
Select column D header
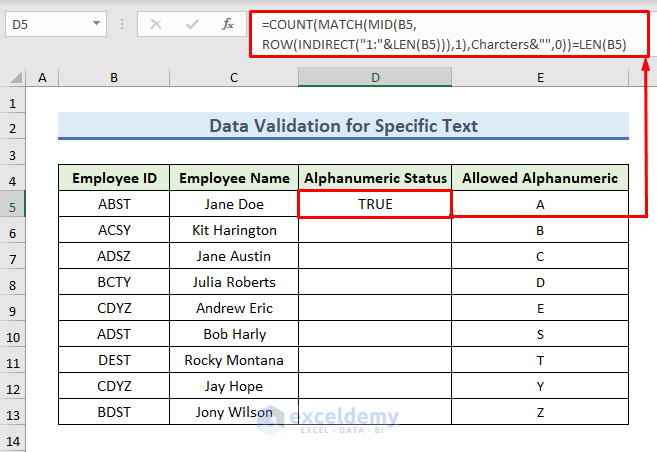point(375,78)
